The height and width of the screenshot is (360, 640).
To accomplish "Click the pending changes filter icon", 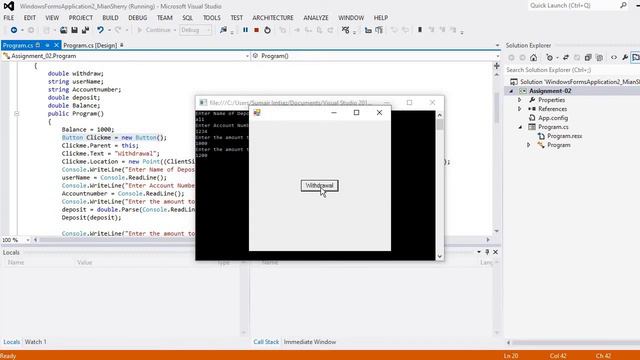I will pyautogui.click(x=549, y=58).
